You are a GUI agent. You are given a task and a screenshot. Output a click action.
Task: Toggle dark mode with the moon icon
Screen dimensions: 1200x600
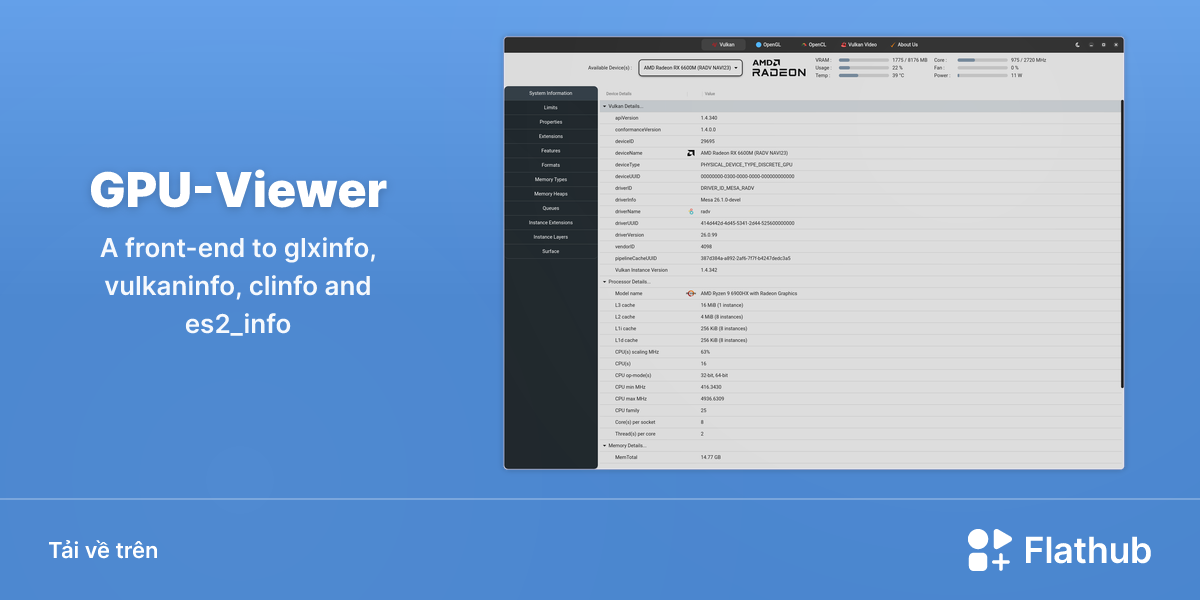click(x=1078, y=45)
